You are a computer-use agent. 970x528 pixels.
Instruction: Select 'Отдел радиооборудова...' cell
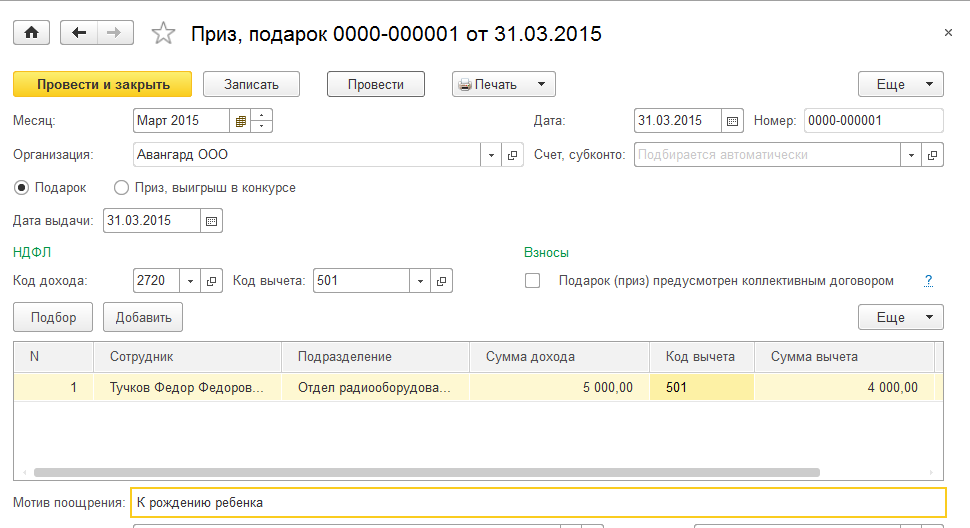tap(376, 388)
